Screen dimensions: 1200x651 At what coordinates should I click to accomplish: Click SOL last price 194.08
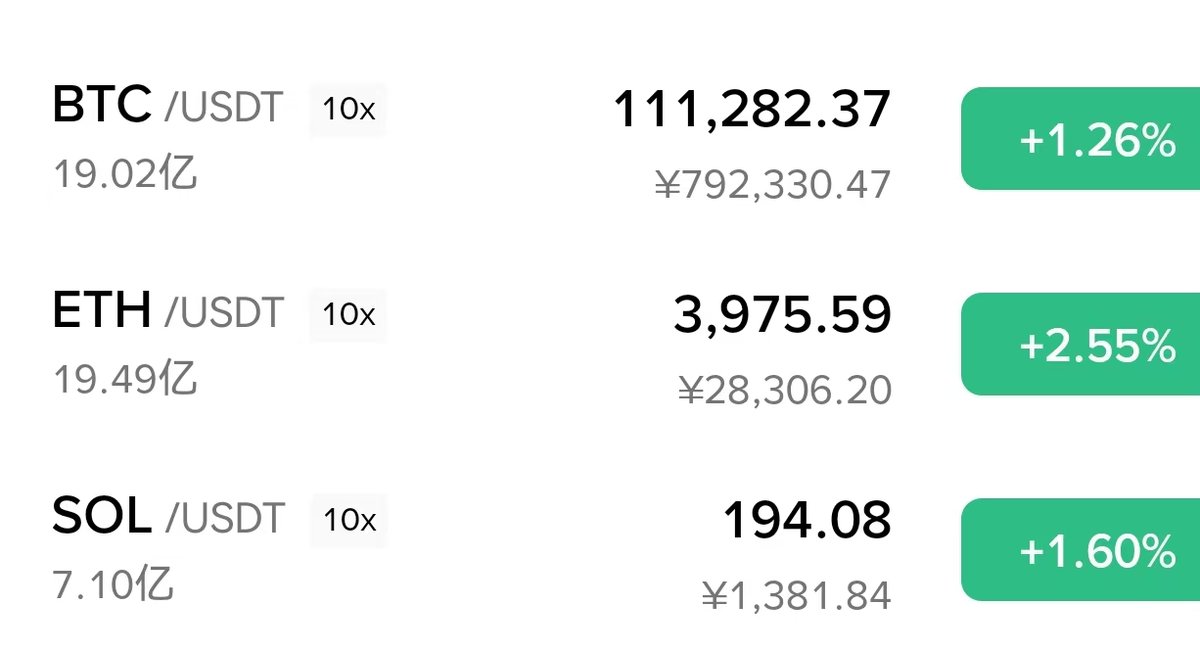click(x=806, y=520)
